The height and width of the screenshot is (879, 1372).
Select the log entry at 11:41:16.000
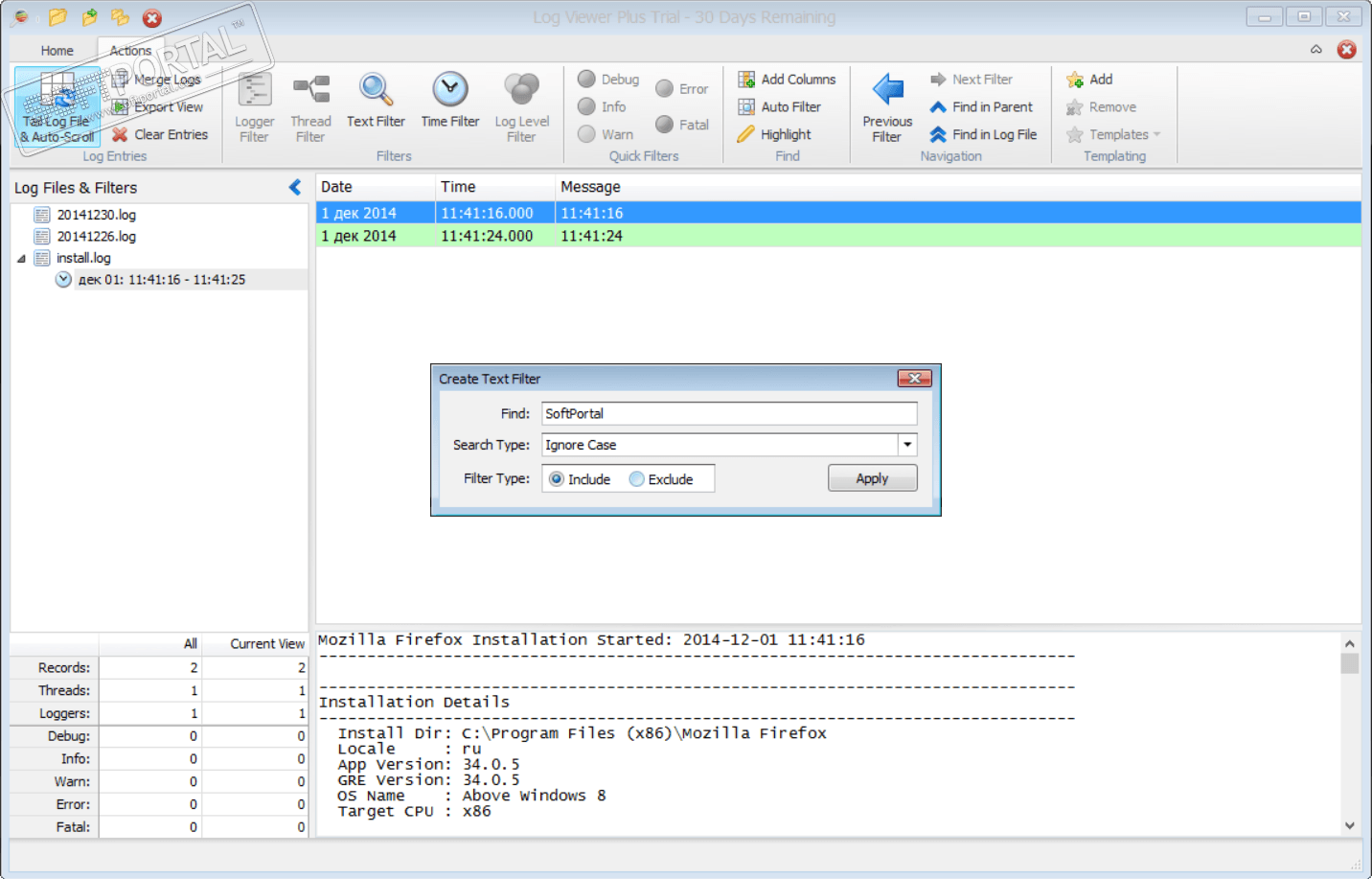(838, 213)
